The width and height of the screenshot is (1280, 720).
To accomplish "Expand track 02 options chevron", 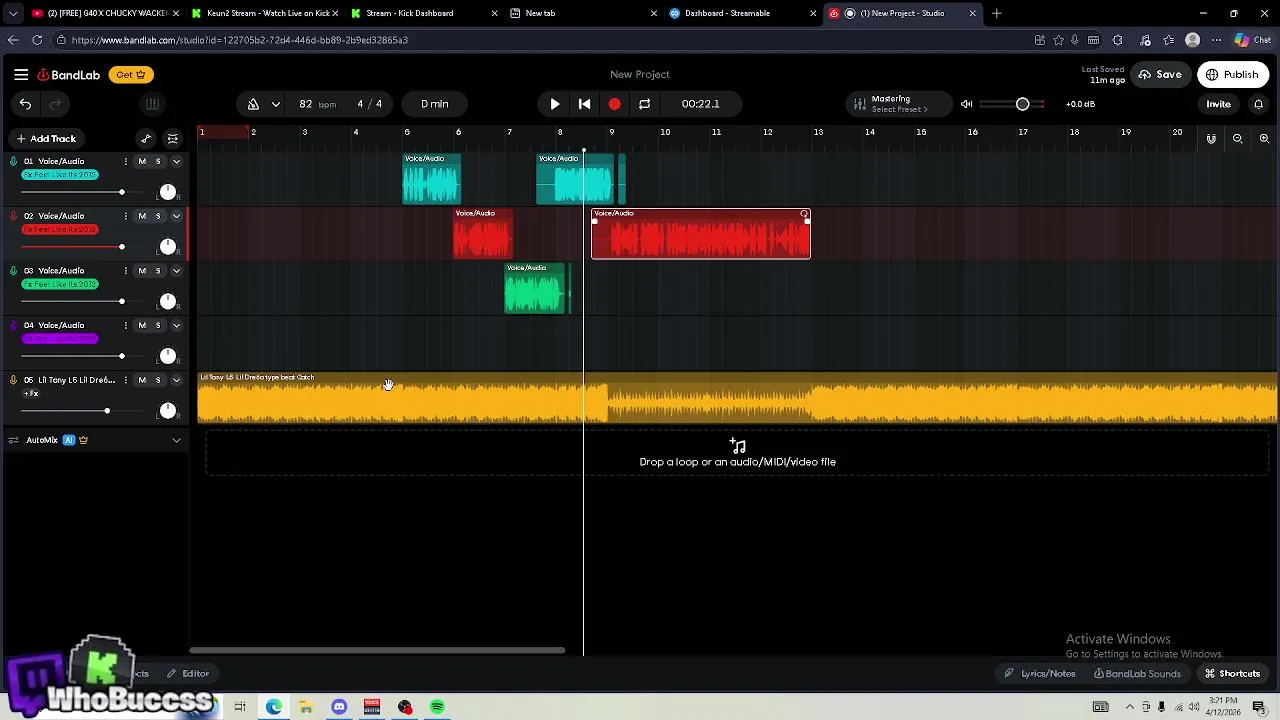I will tap(176, 216).
